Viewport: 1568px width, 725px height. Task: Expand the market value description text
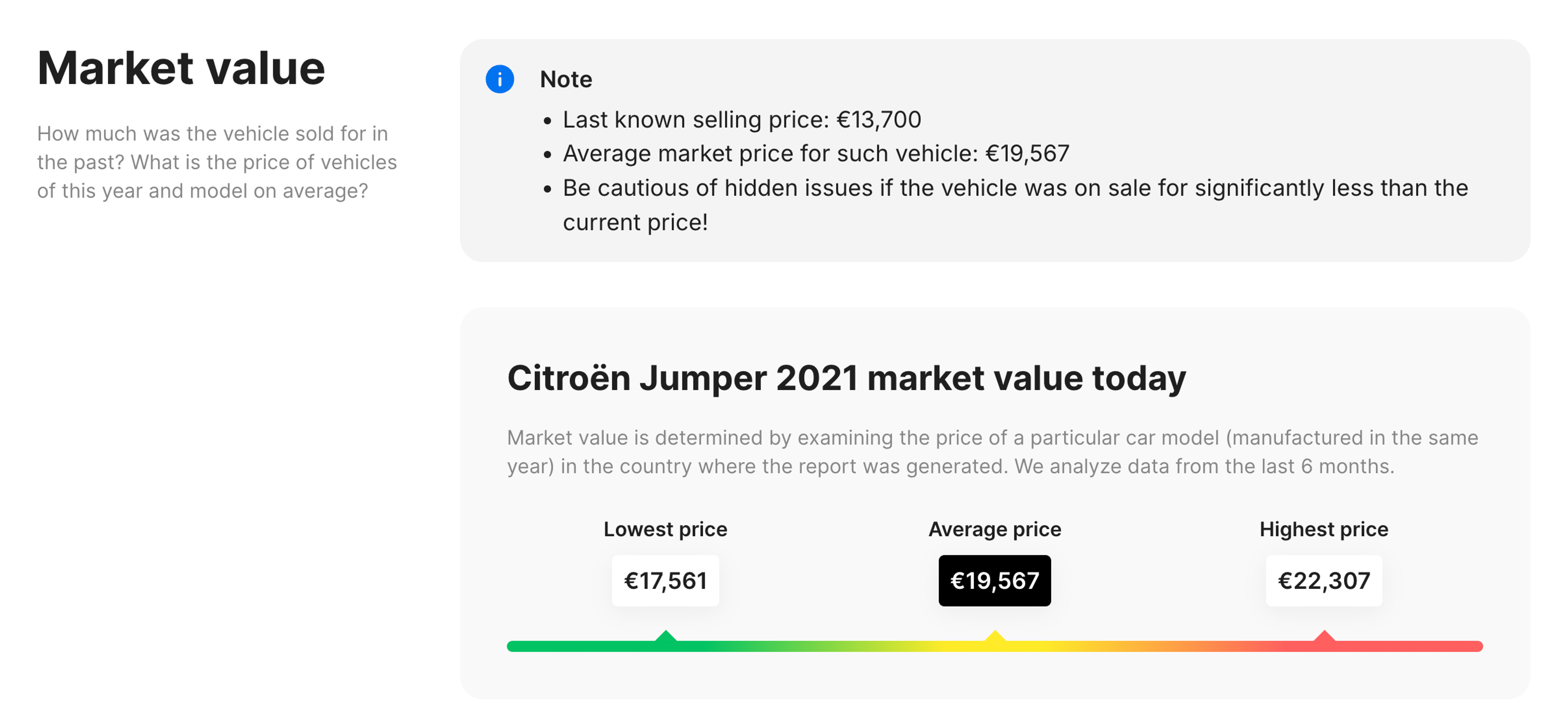click(x=992, y=452)
